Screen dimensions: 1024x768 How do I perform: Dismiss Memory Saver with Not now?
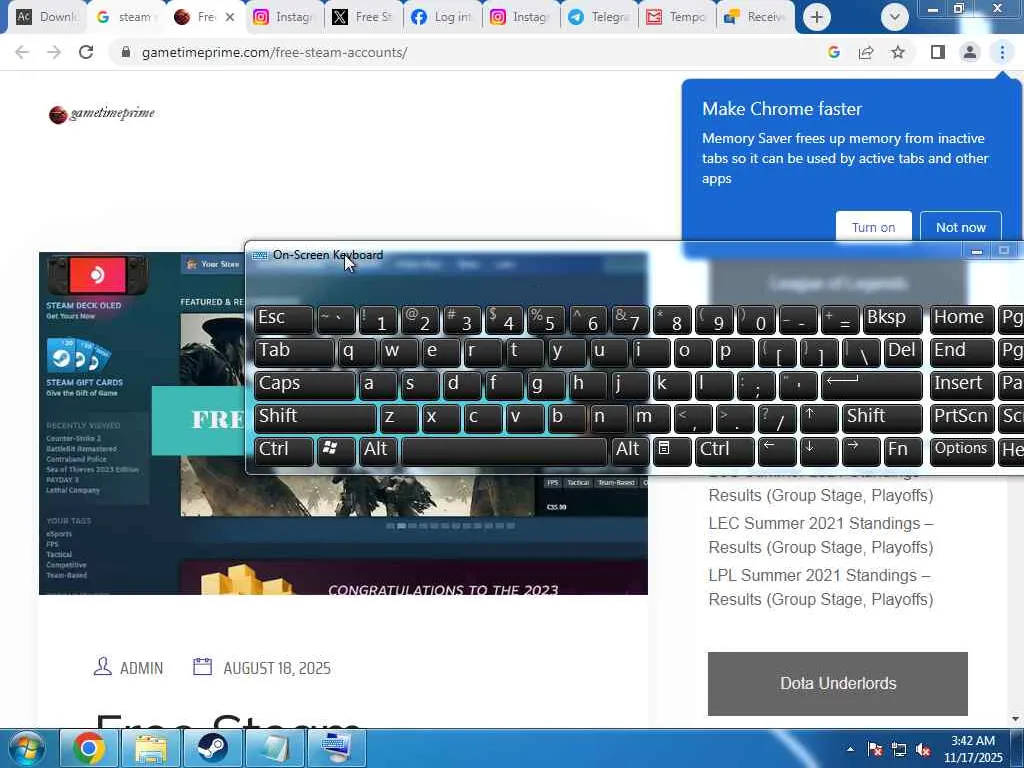(x=961, y=227)
